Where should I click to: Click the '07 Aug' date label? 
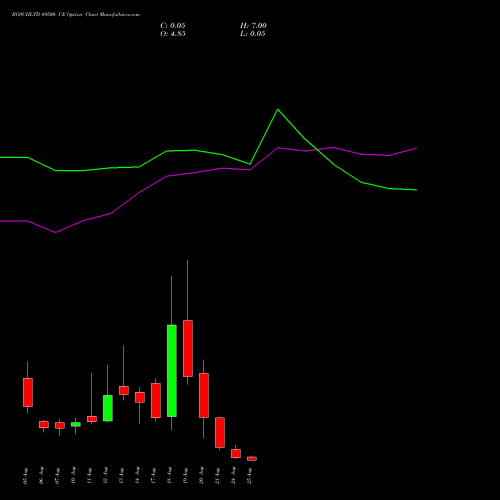(x=58, y=476)
